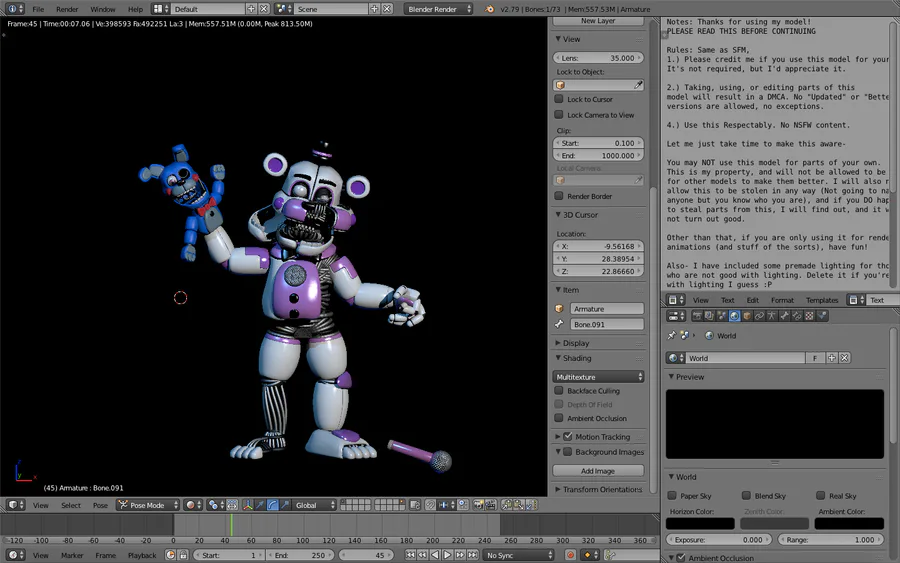Click the Ambient Color swatch
Viewport: 900px width, 563px height.
849,523
